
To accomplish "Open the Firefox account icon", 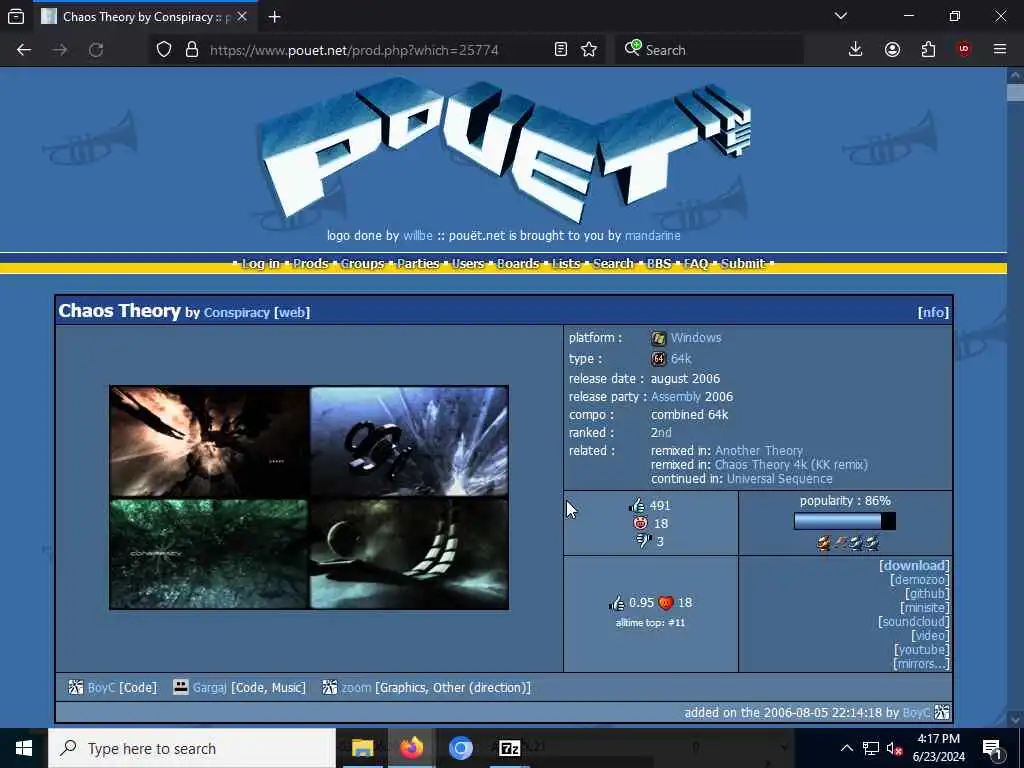I will 892,50.
